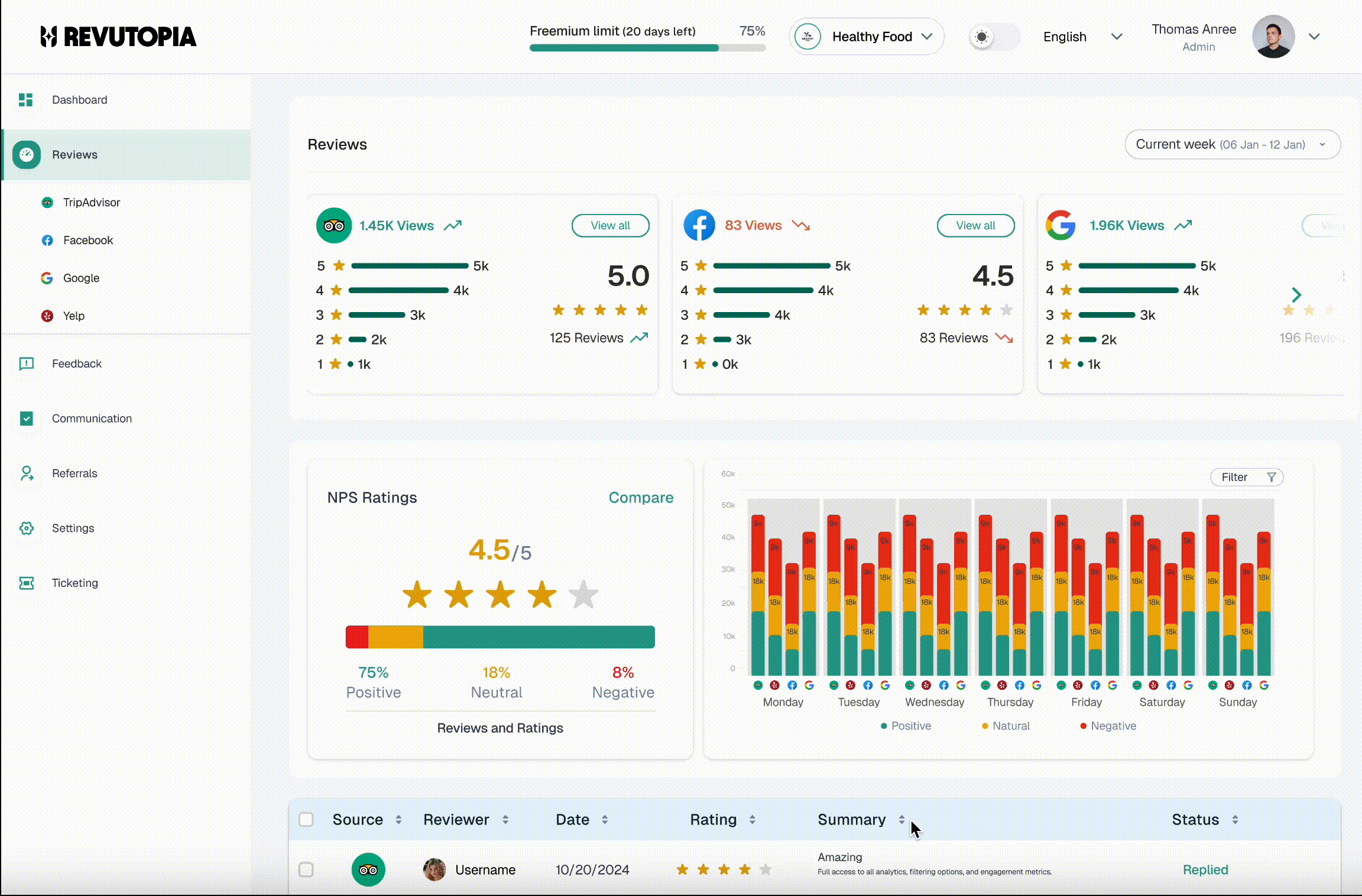Toggle the light/dark theme switch
The image size is (1362, 896).
(994, 37)
